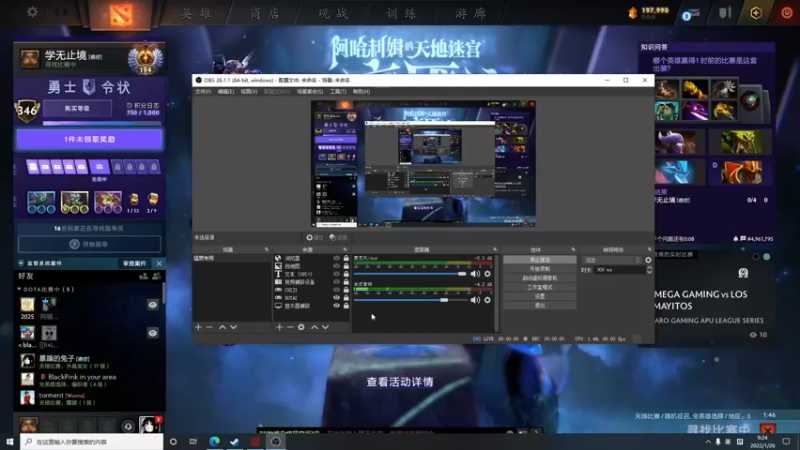Toggle visibility of the video capture device source
The image size is (800, 450).
click(x=336, y=282)
